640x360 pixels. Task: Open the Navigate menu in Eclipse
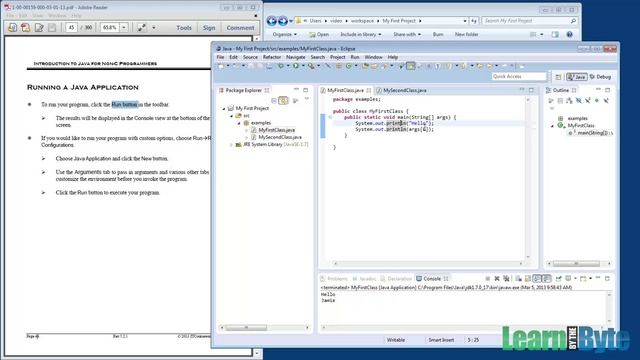point(296,57)
